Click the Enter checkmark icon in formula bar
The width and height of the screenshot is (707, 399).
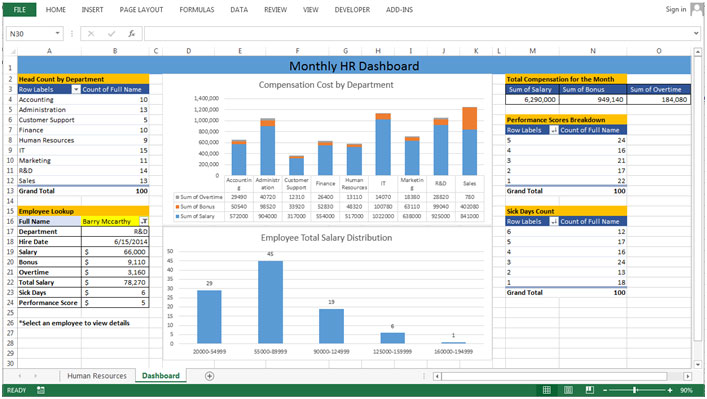click(111, 33)
